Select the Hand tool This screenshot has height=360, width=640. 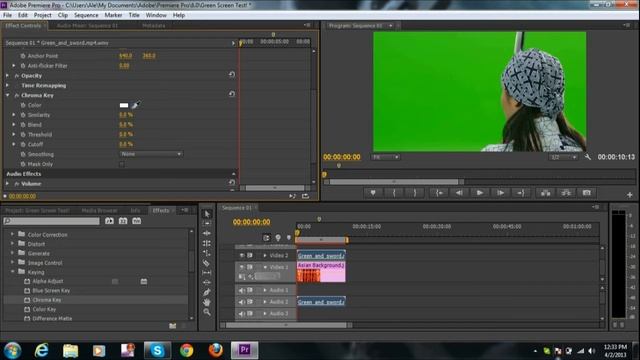207,302
